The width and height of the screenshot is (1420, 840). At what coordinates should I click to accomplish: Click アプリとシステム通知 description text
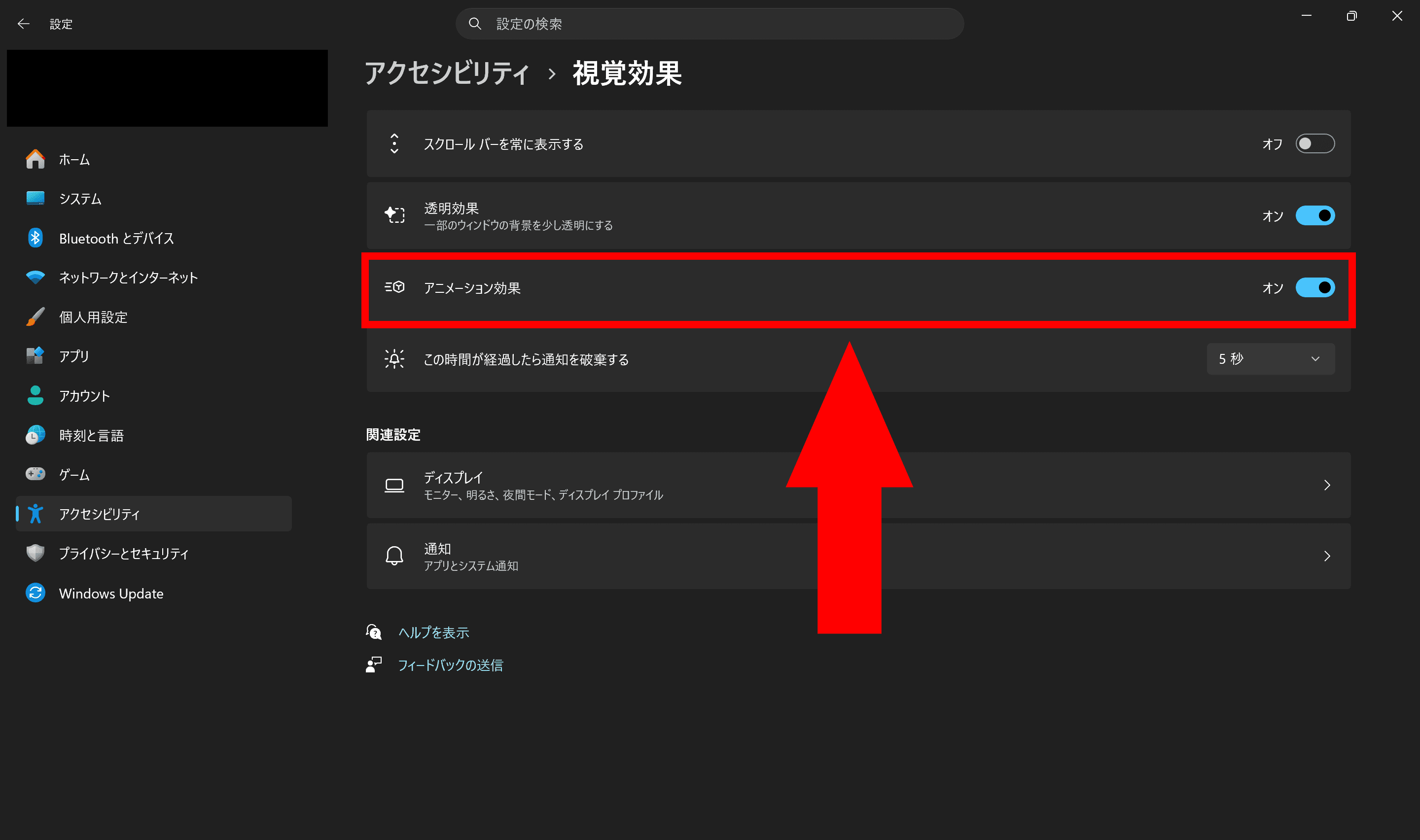tap(471, 565)
